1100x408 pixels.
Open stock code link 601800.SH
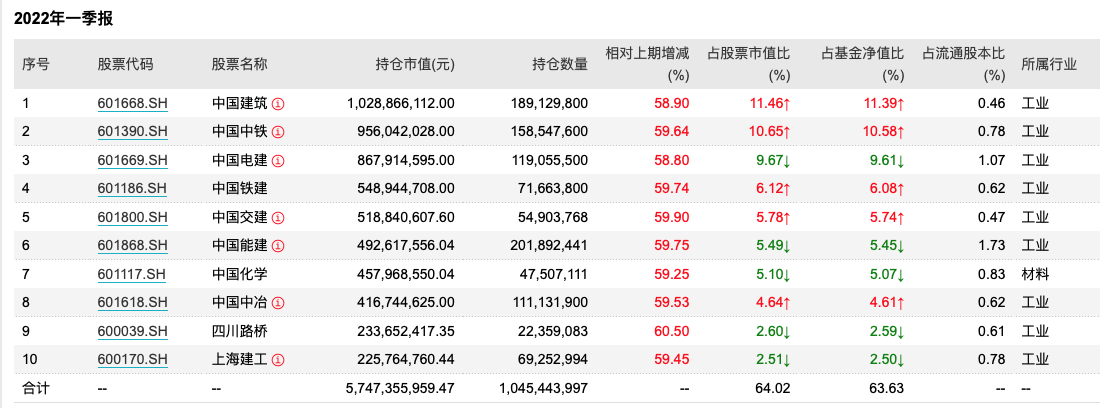[x=132, y=217]
